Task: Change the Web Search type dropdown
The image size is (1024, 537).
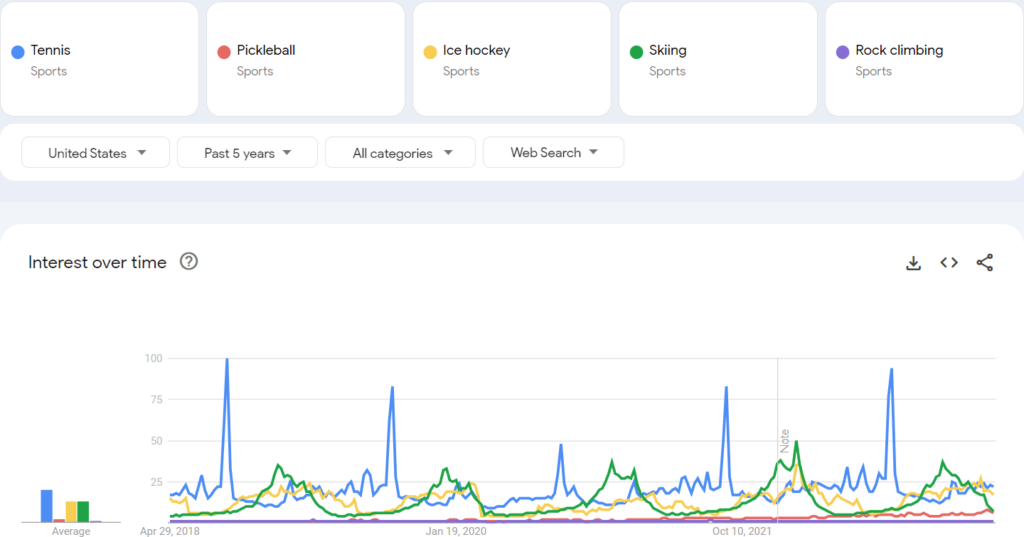Action: [553, 153]
